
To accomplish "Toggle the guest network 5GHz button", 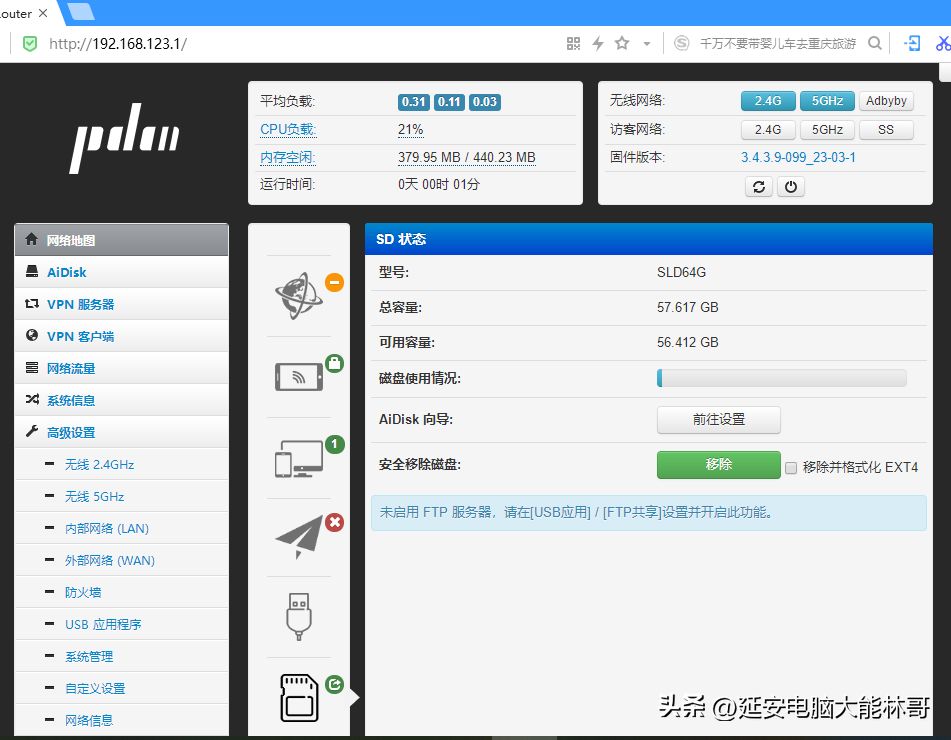I will click(827, 130).
